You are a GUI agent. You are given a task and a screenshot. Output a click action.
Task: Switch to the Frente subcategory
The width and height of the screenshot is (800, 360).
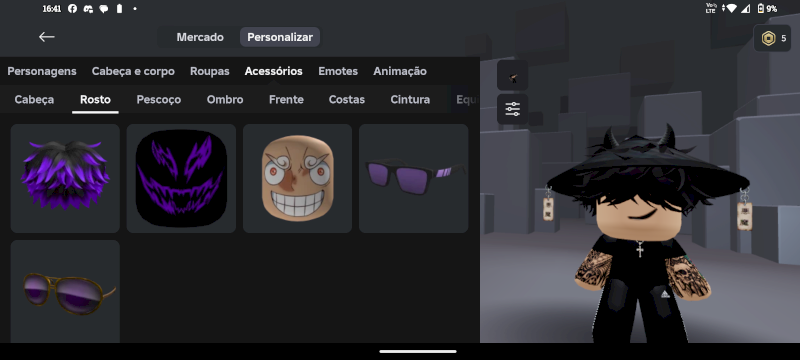click(286, 99)
